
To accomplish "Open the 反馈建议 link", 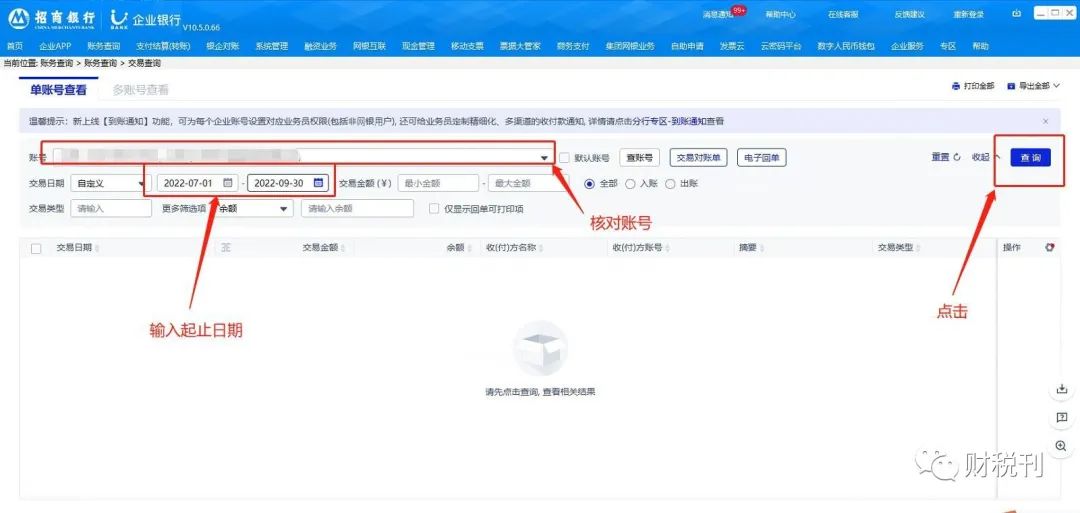I will 909,14.
